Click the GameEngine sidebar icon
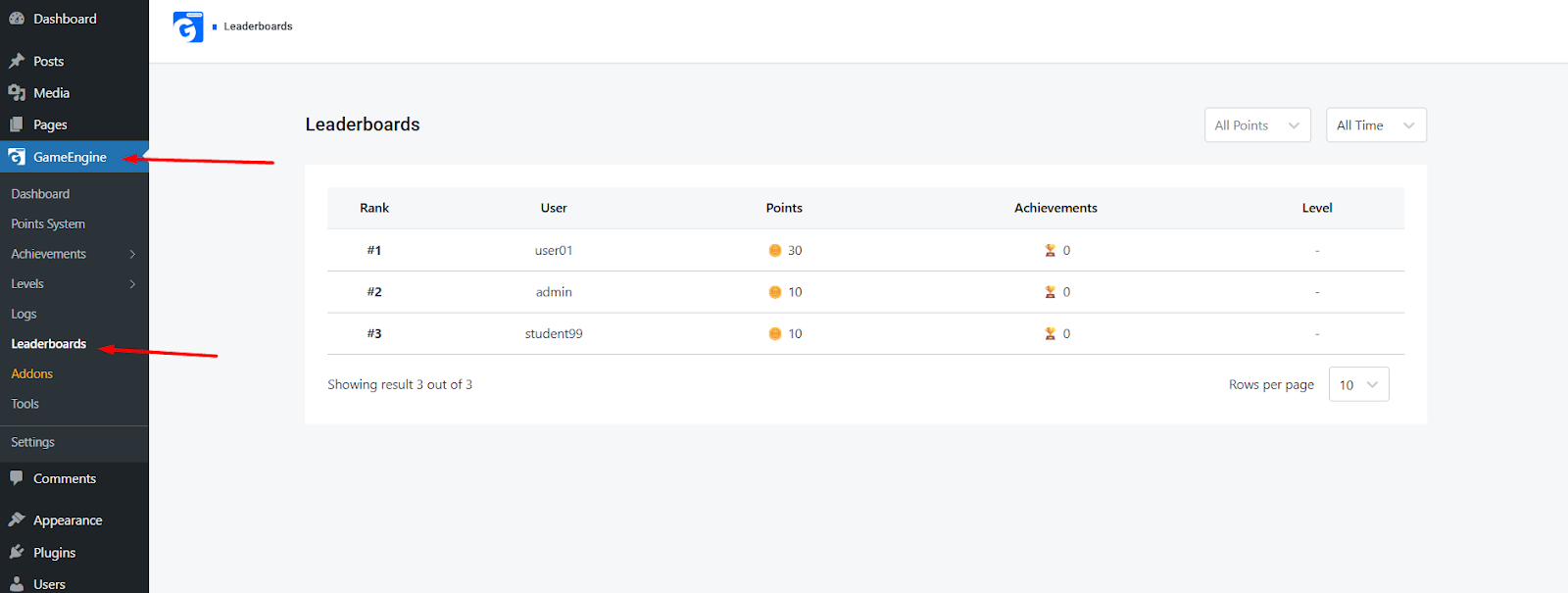1568x593 pixels. (17, 157)
